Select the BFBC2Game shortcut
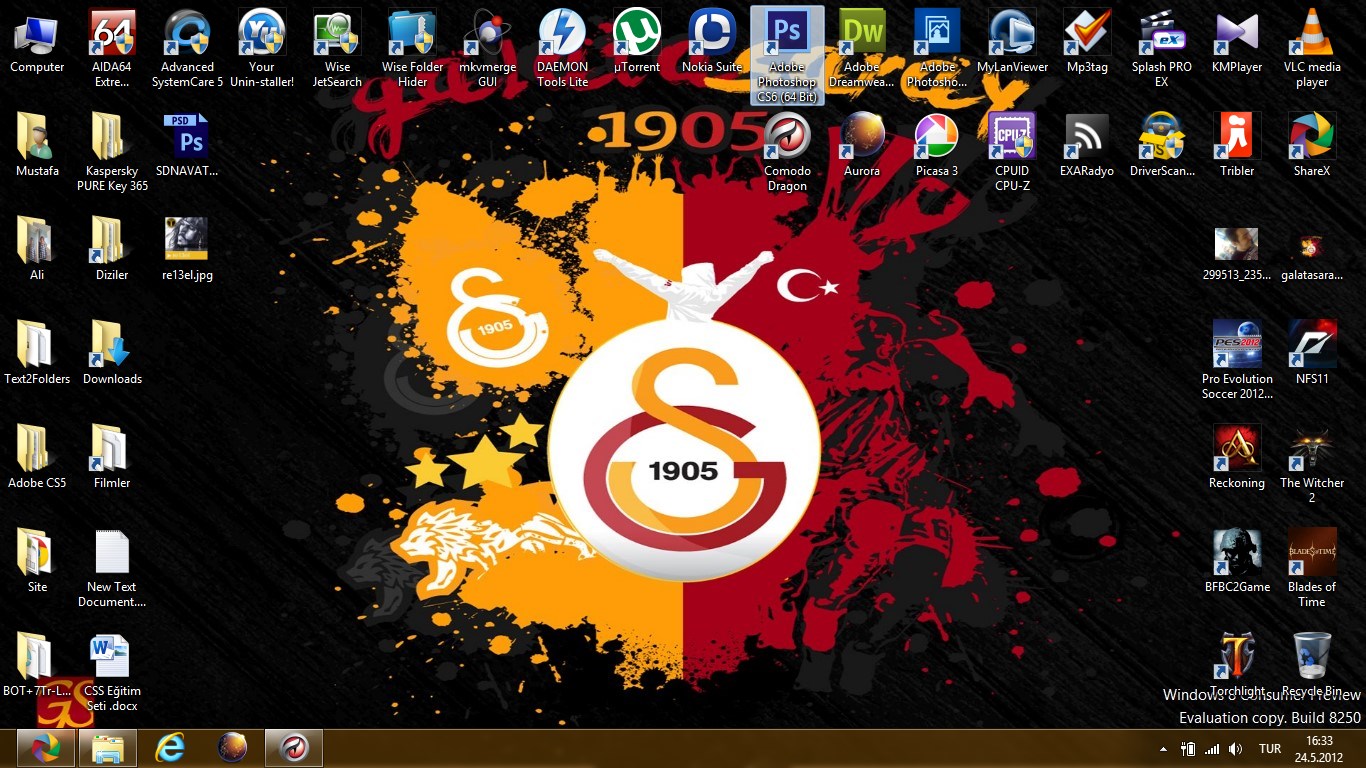This screenshot has width=1366, height=768. click(x=1237, y=562)
